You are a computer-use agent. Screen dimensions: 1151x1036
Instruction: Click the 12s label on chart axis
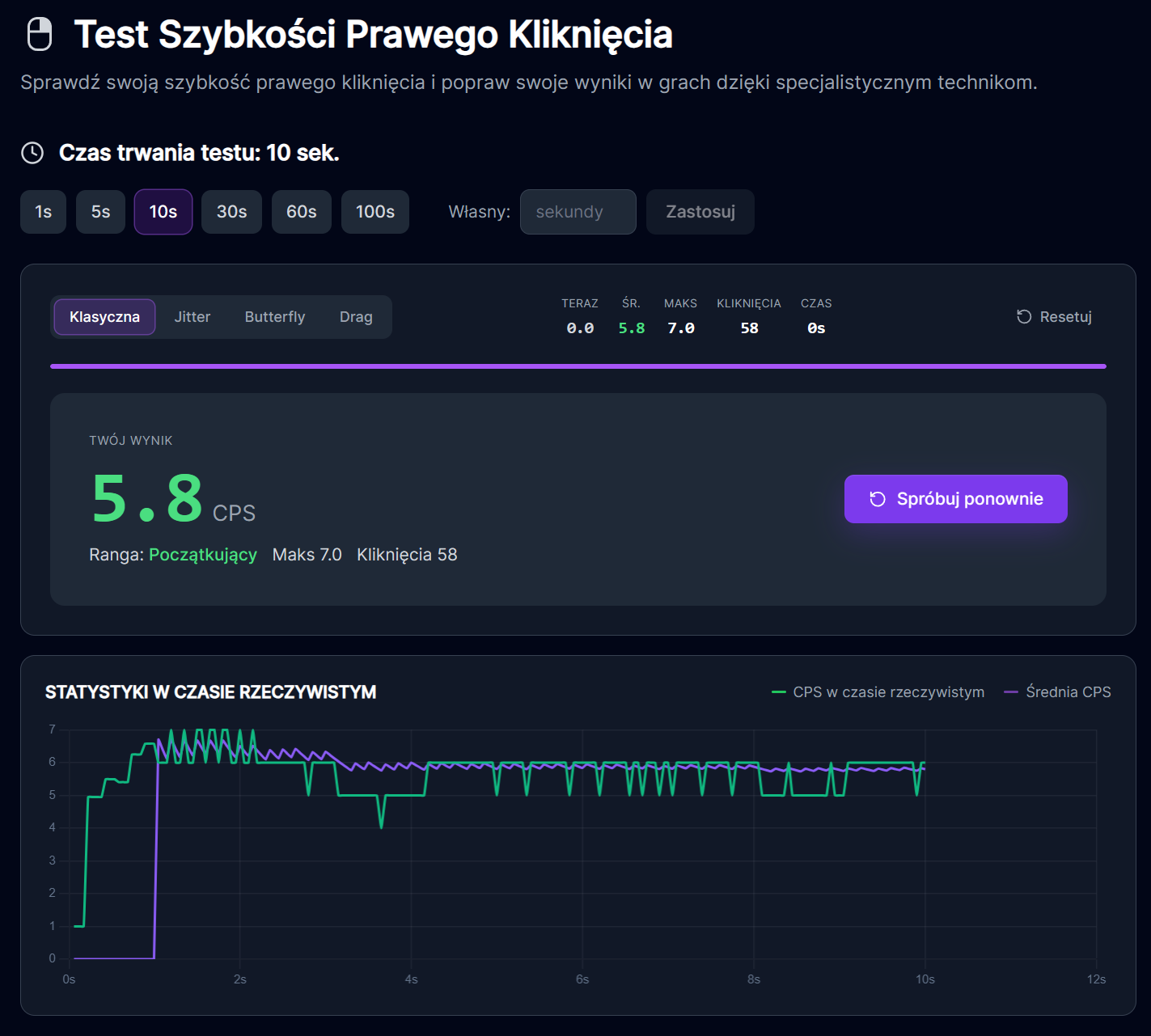point(1096,979)
